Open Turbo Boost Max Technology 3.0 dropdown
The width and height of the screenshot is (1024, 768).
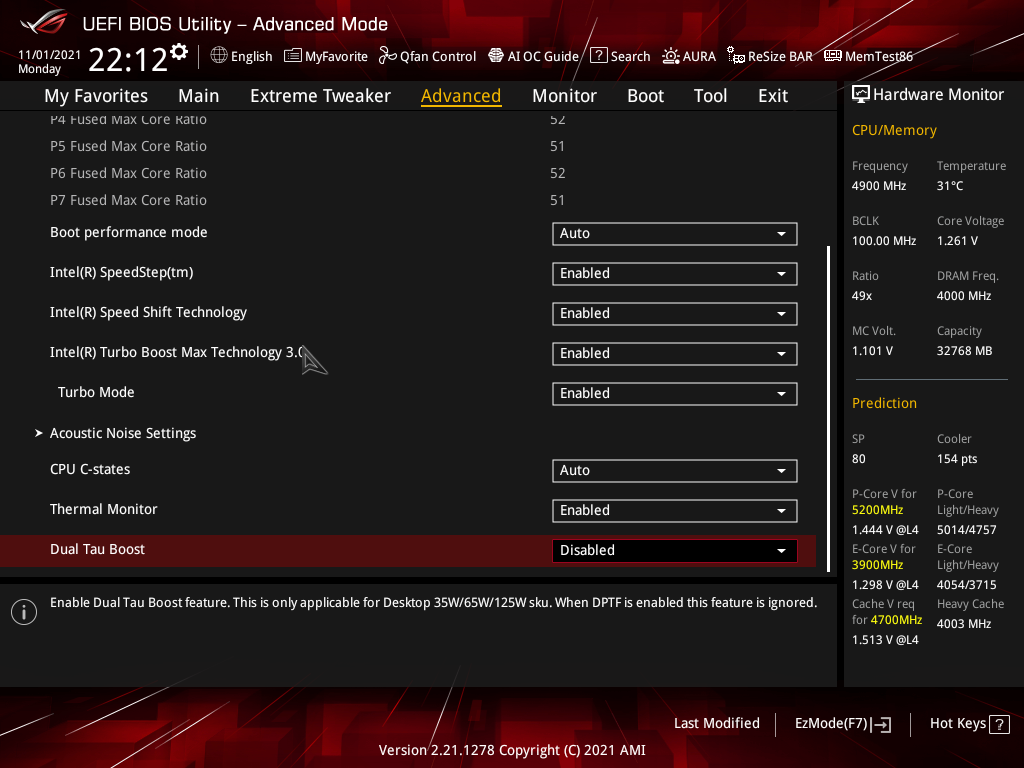click(x=675, y=353)
